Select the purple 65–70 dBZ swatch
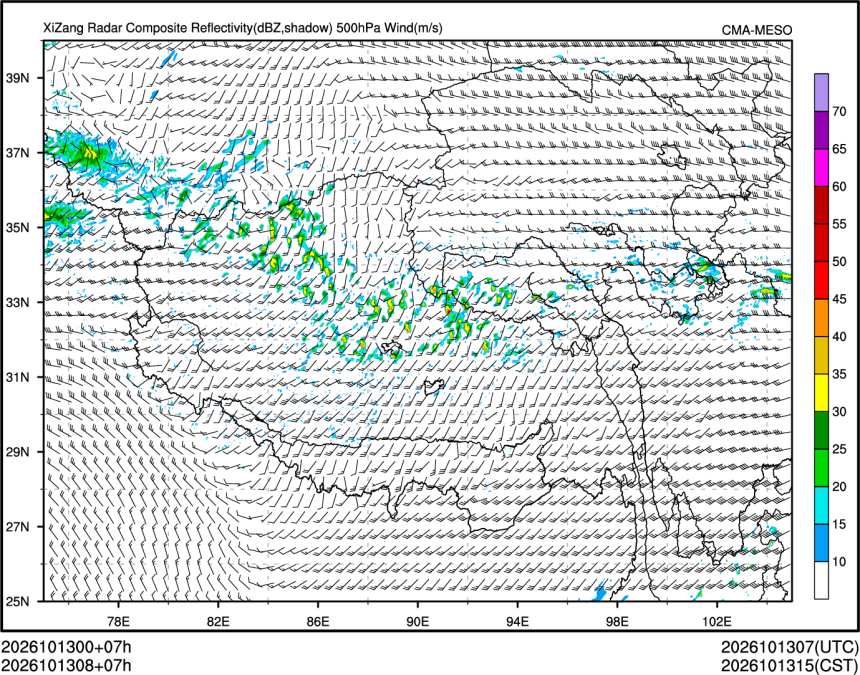This screenshot has height=675, width=860. [822, 130]
